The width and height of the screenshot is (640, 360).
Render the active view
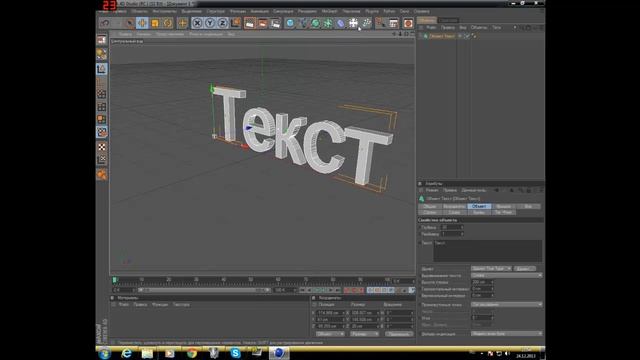pos(249,23)
